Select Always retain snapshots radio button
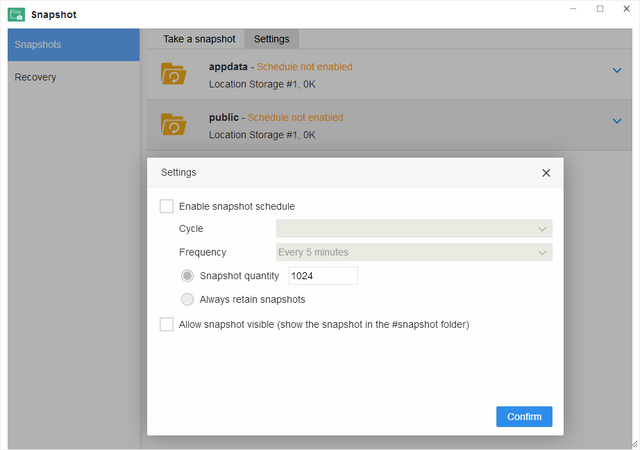Image resolution: width=640 pixels, height=450 pixels. click(x=187, y=299)
